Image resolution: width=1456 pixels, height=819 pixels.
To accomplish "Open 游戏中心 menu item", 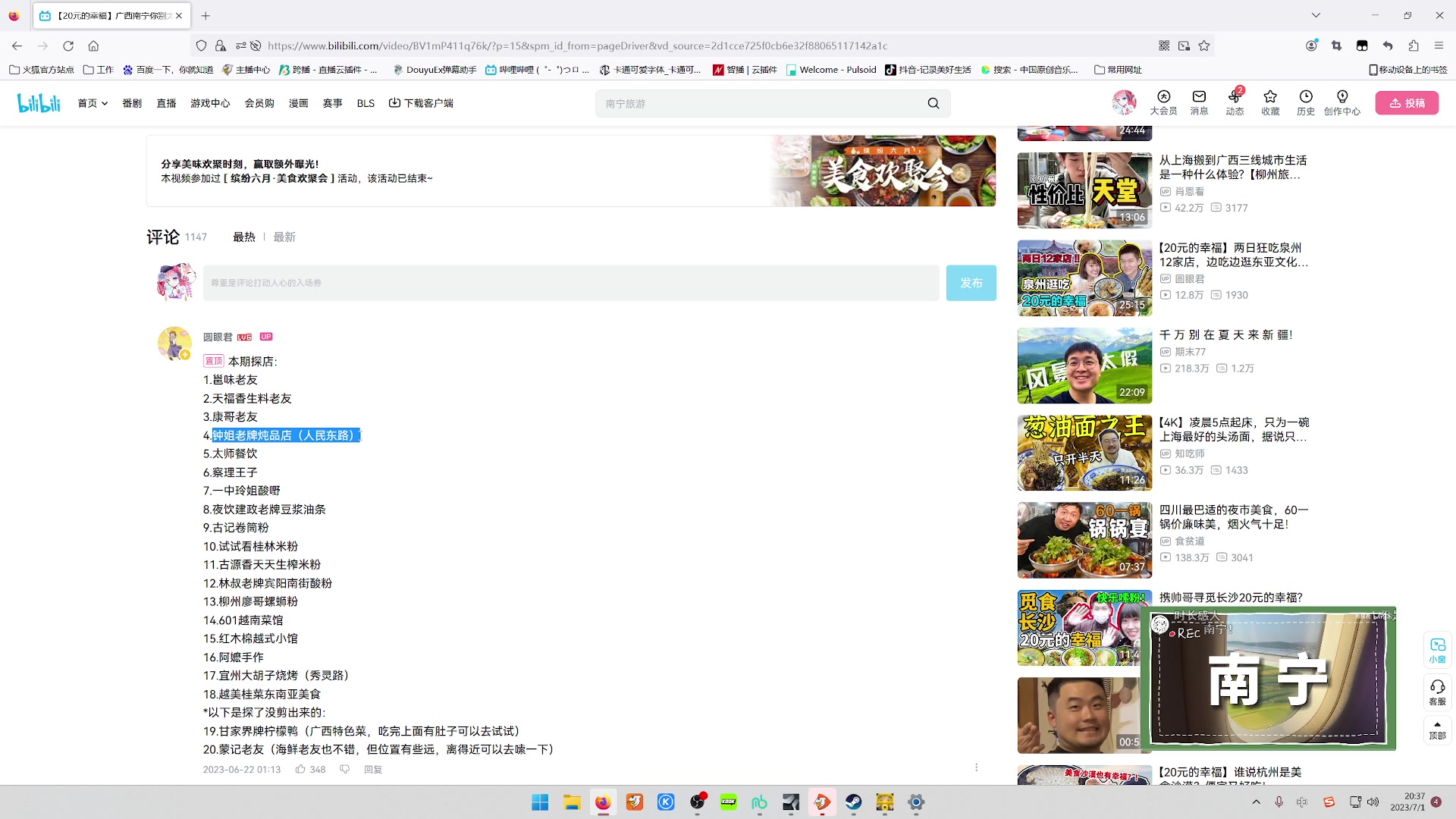I will [210, 103].
